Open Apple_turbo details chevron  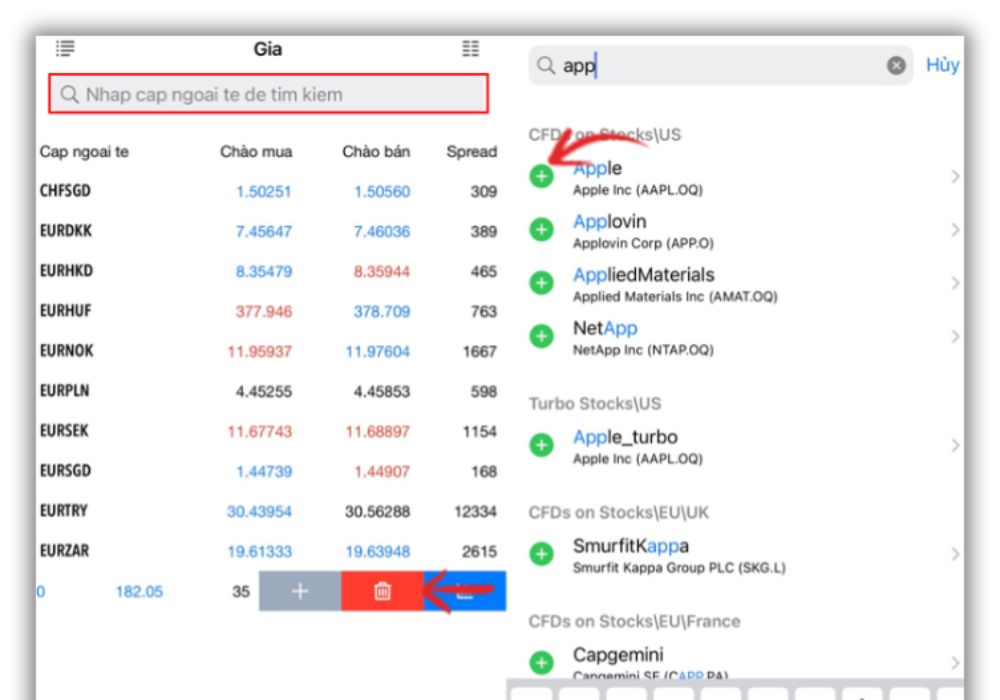[955, 446]
